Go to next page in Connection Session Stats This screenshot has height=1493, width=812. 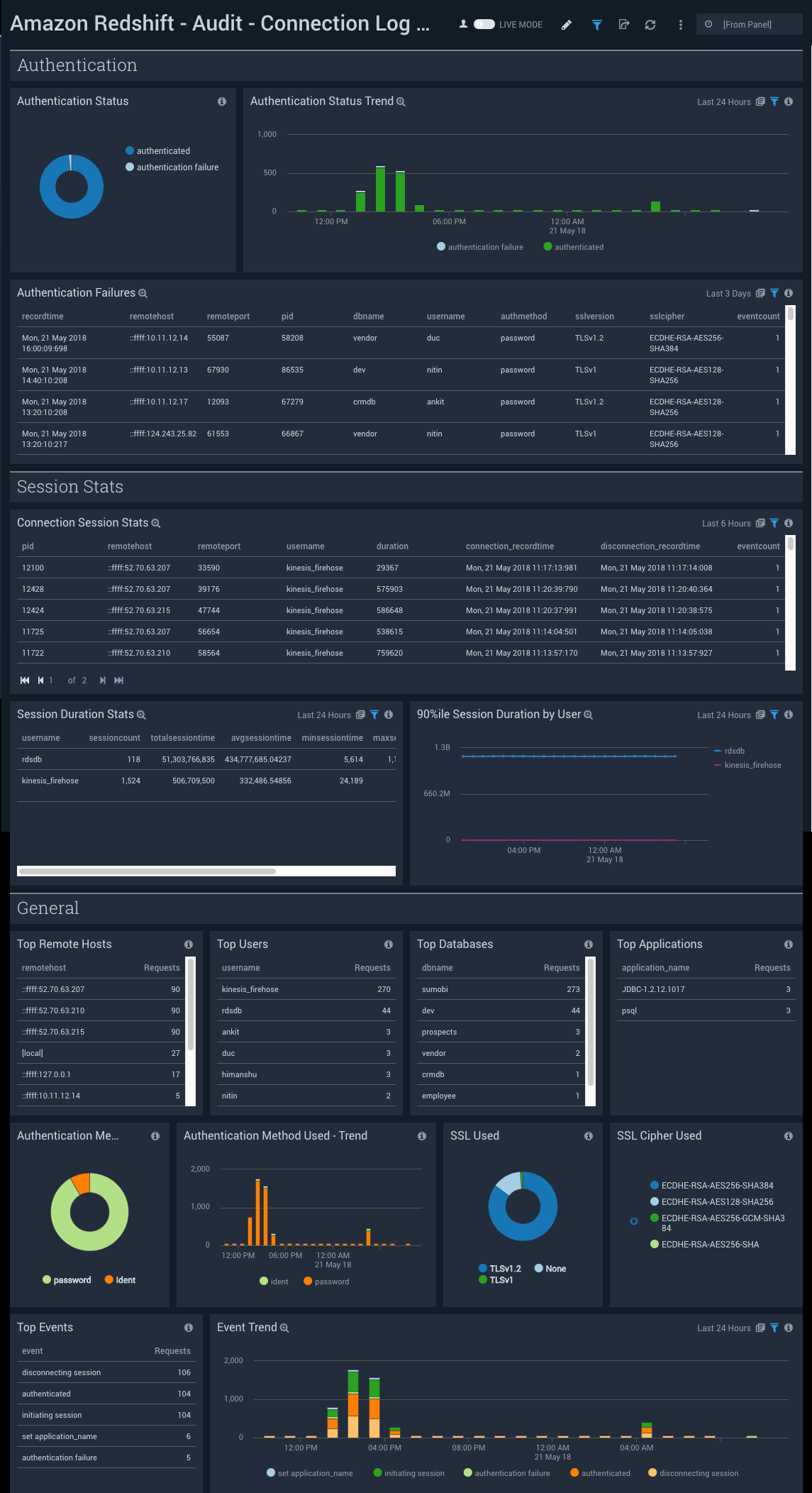(103, 681)
